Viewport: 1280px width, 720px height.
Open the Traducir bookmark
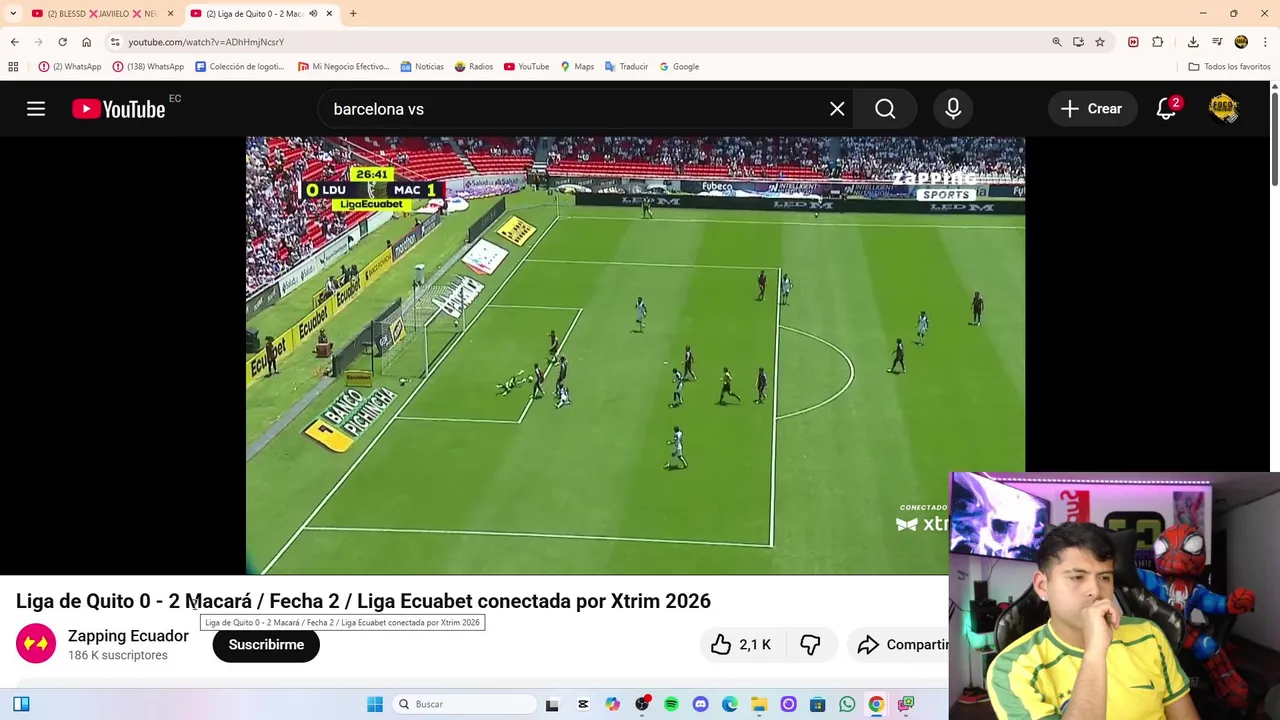coord(626,67)
